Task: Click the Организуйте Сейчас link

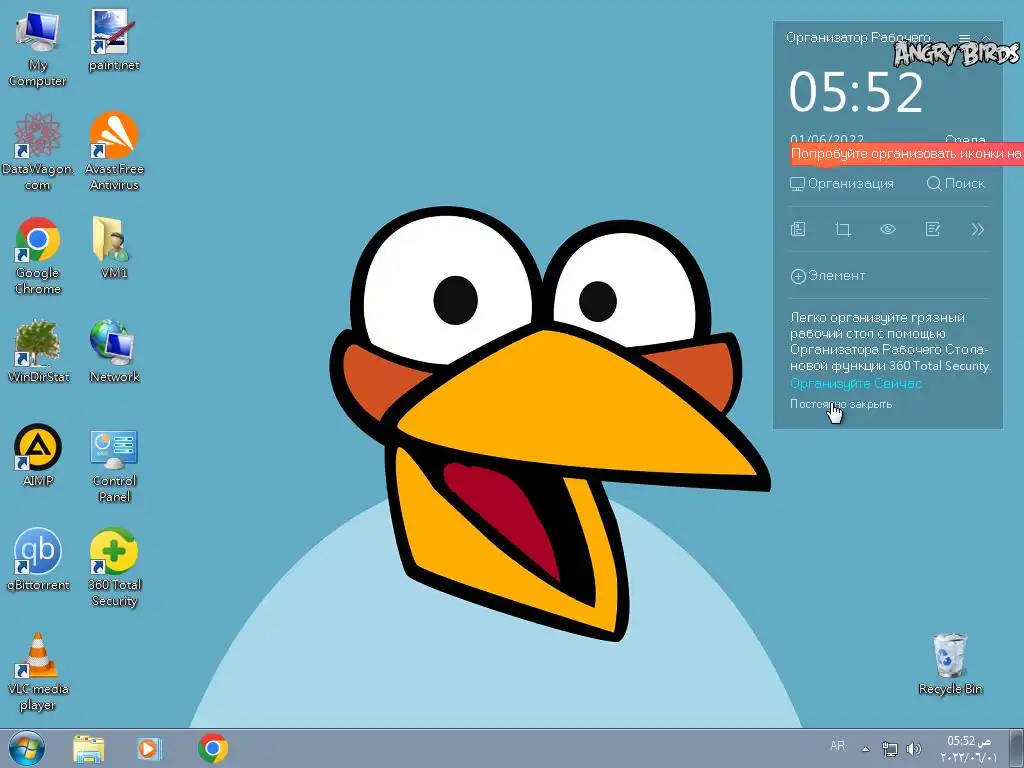Action: (x=856, y=383)
